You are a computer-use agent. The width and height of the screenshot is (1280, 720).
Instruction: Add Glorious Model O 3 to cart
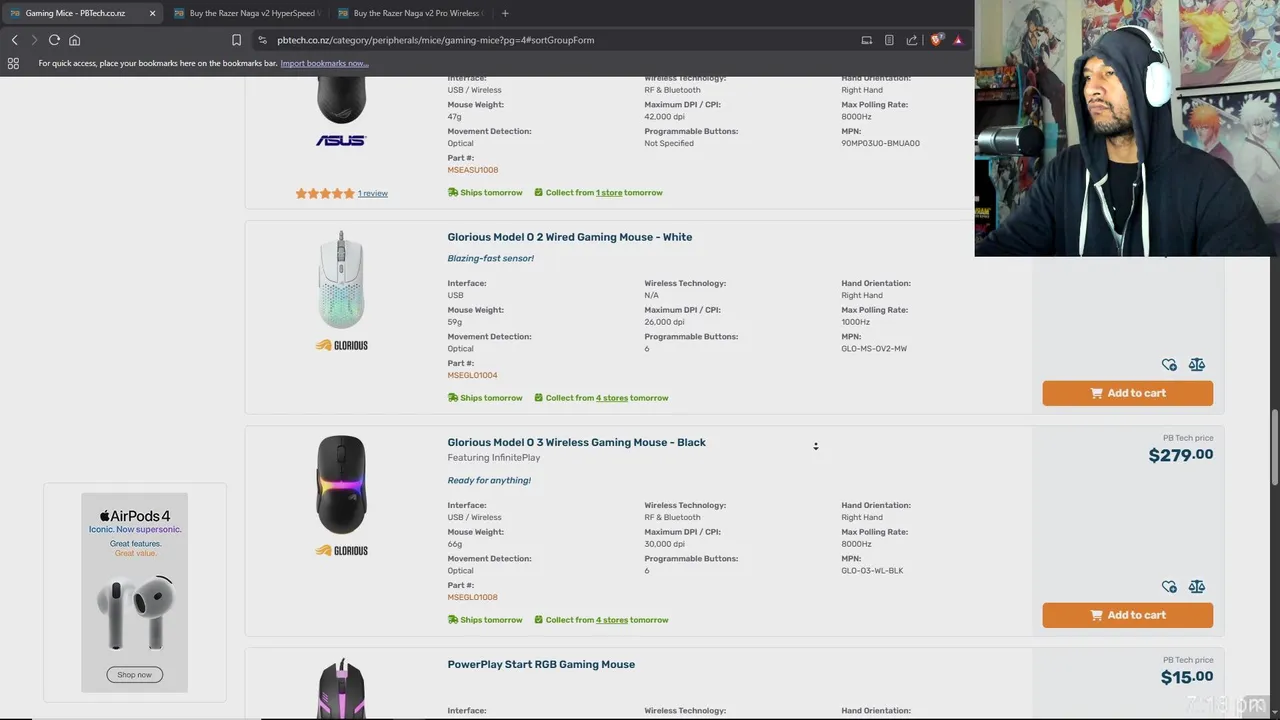(x=1128, y=615)
